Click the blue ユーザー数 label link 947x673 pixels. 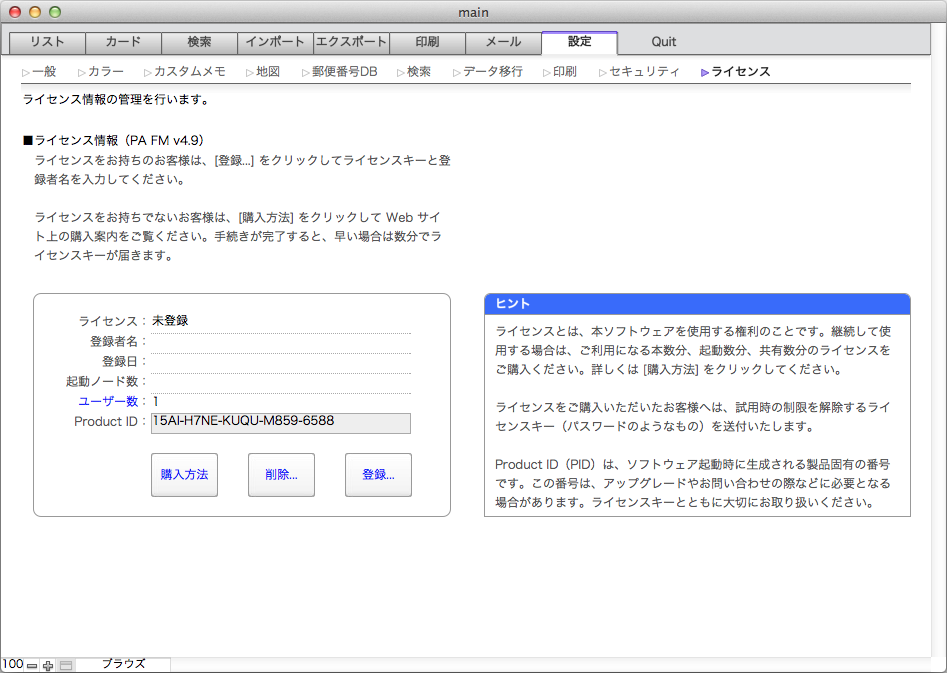coord(108,401)
